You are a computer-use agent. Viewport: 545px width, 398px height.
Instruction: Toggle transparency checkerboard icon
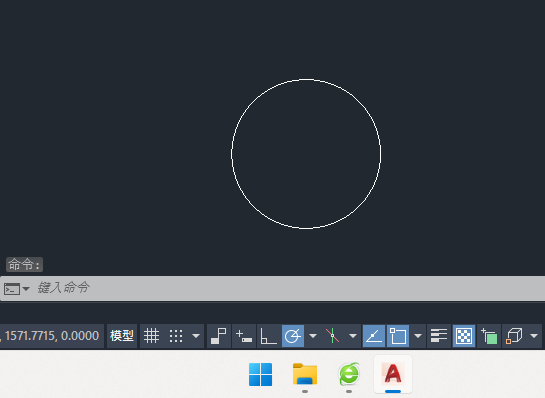pos(464,336)
